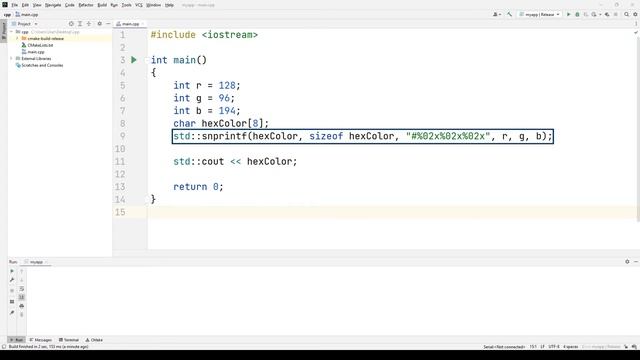Click expand all in Project panel
Viewport: 640px width, 360px height.
pyautogui.click(x=80, y=24)
